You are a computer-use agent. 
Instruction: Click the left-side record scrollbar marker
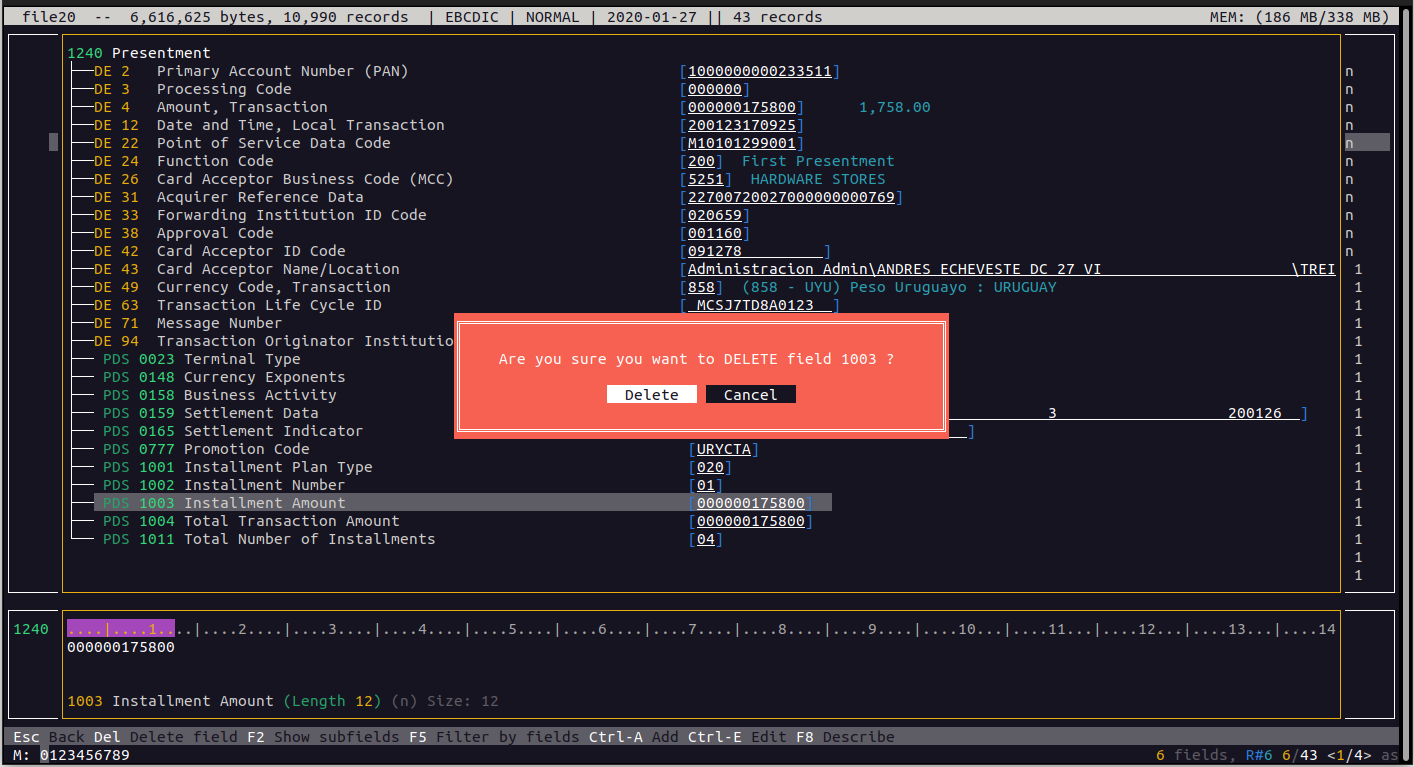coord(53,142)
